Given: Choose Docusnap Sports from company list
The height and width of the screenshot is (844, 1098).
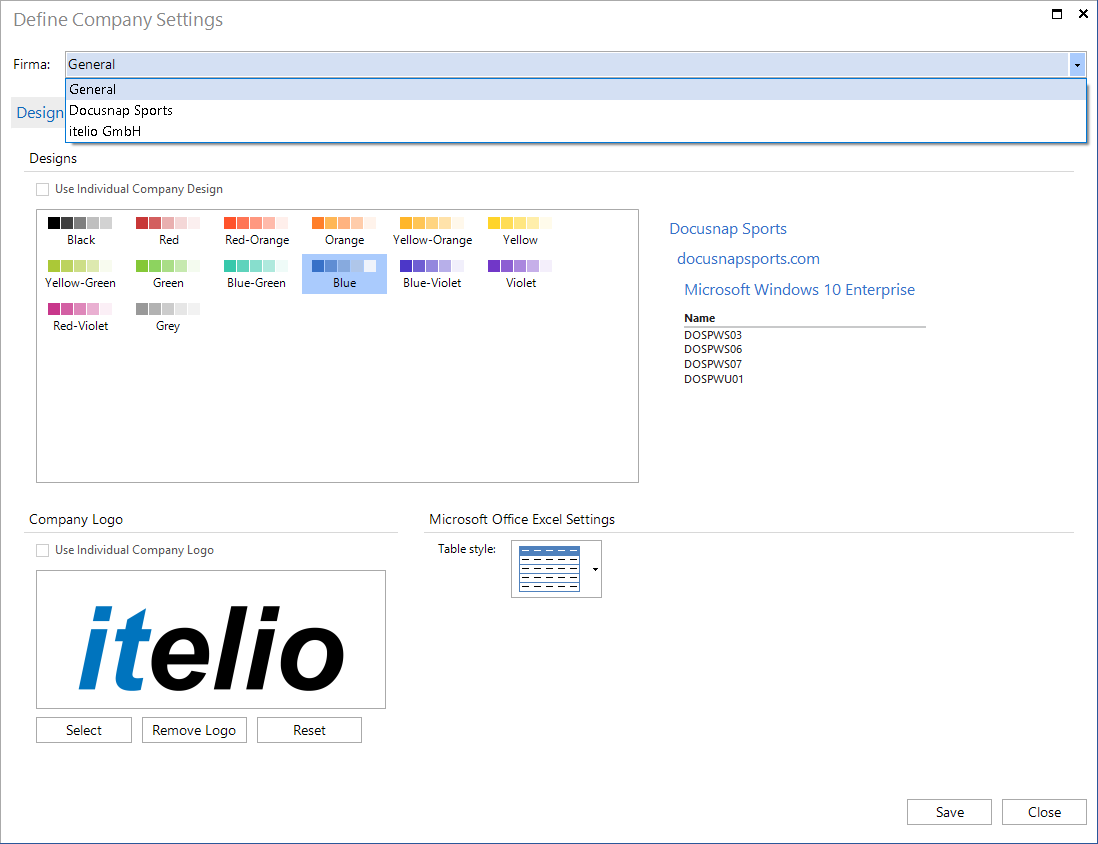Looking at the screenshot, I should 121,110.
